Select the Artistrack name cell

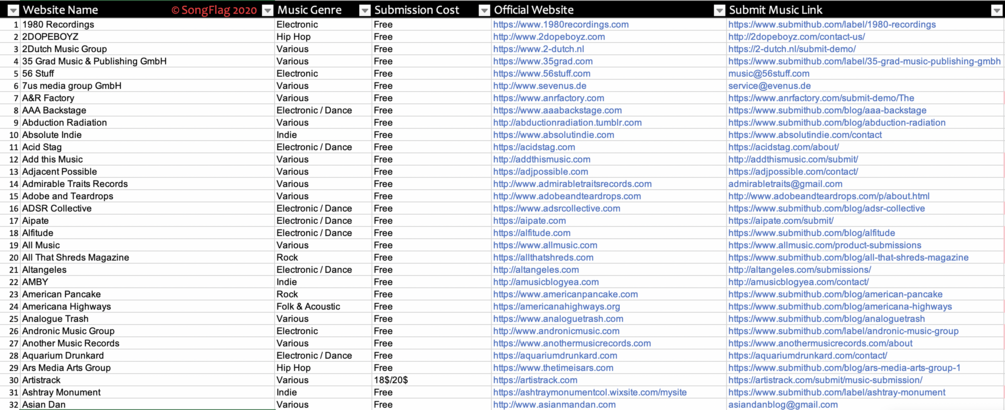coord(147,380)
